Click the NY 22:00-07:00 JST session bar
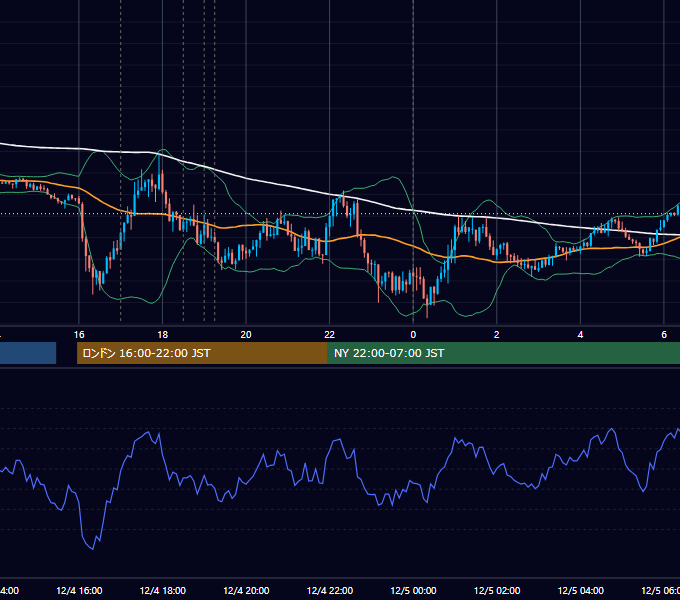 point(503,353)
